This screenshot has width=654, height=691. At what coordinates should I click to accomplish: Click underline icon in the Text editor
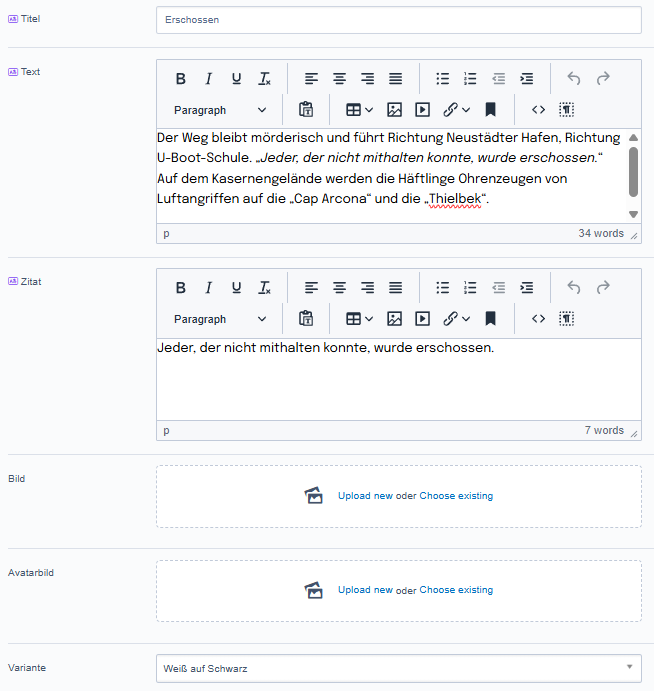[237, 79]
